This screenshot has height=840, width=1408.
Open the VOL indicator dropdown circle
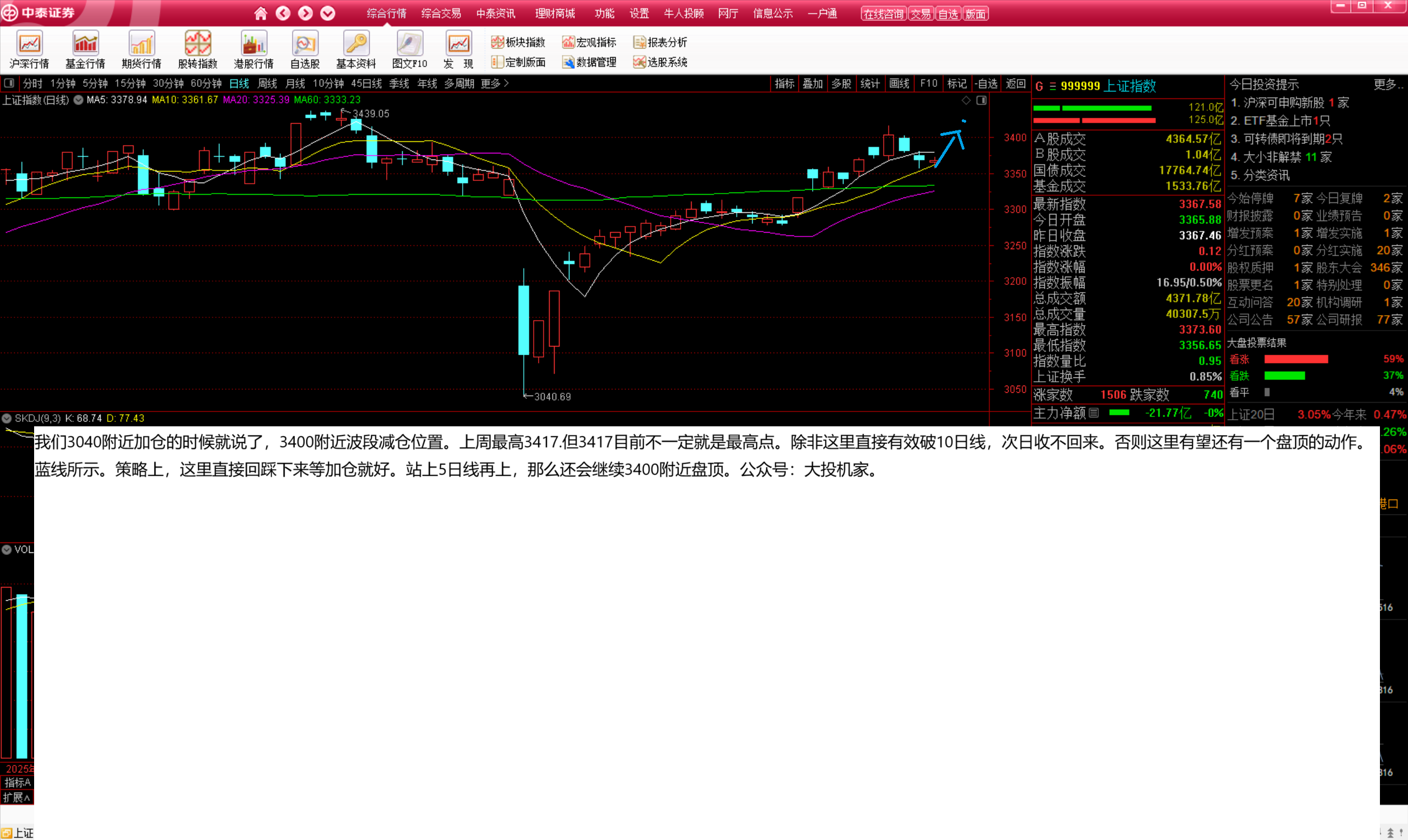tap(7, 549)
